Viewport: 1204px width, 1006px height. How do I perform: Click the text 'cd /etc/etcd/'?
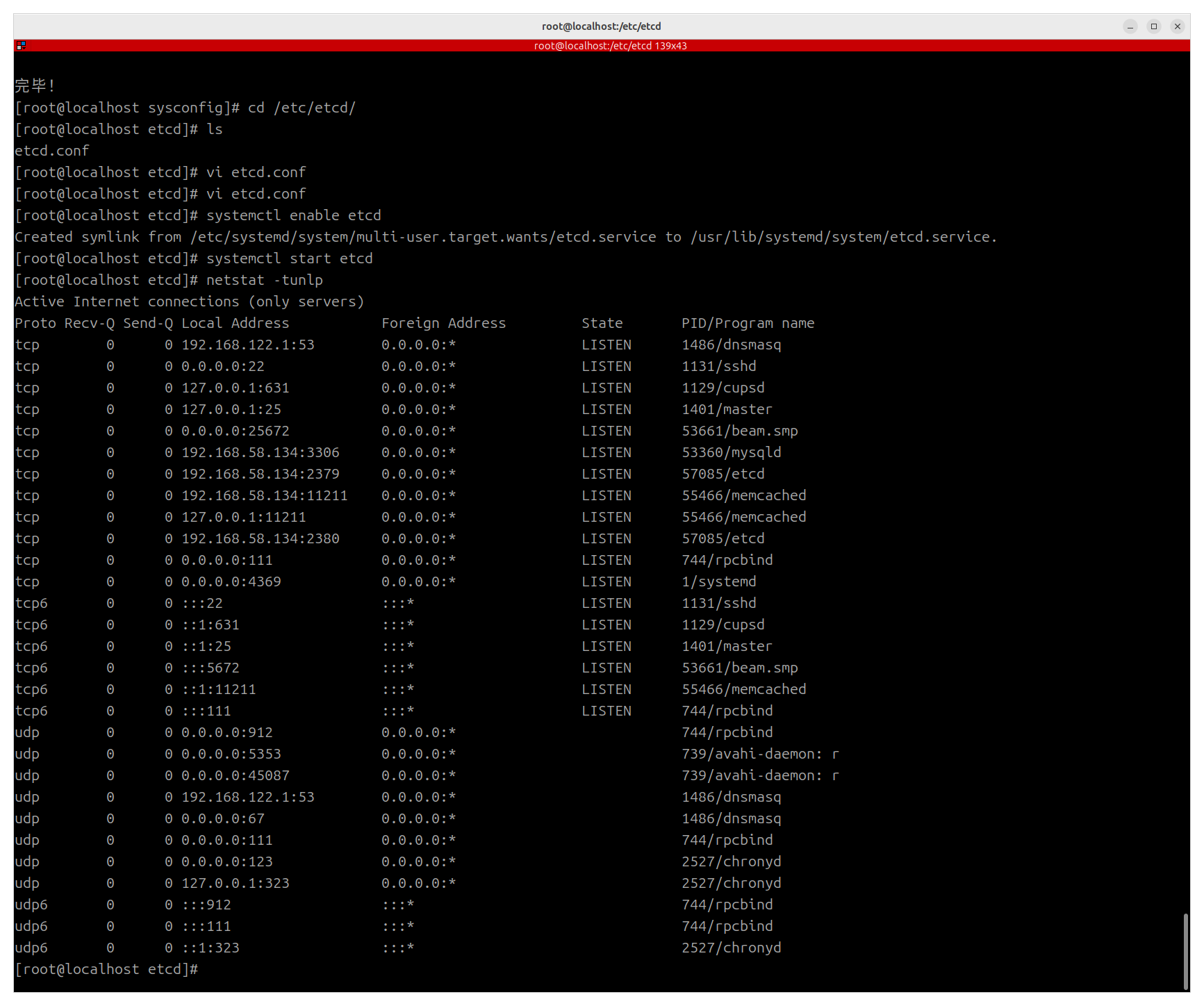pyautogui.click(x=302, y=108)
